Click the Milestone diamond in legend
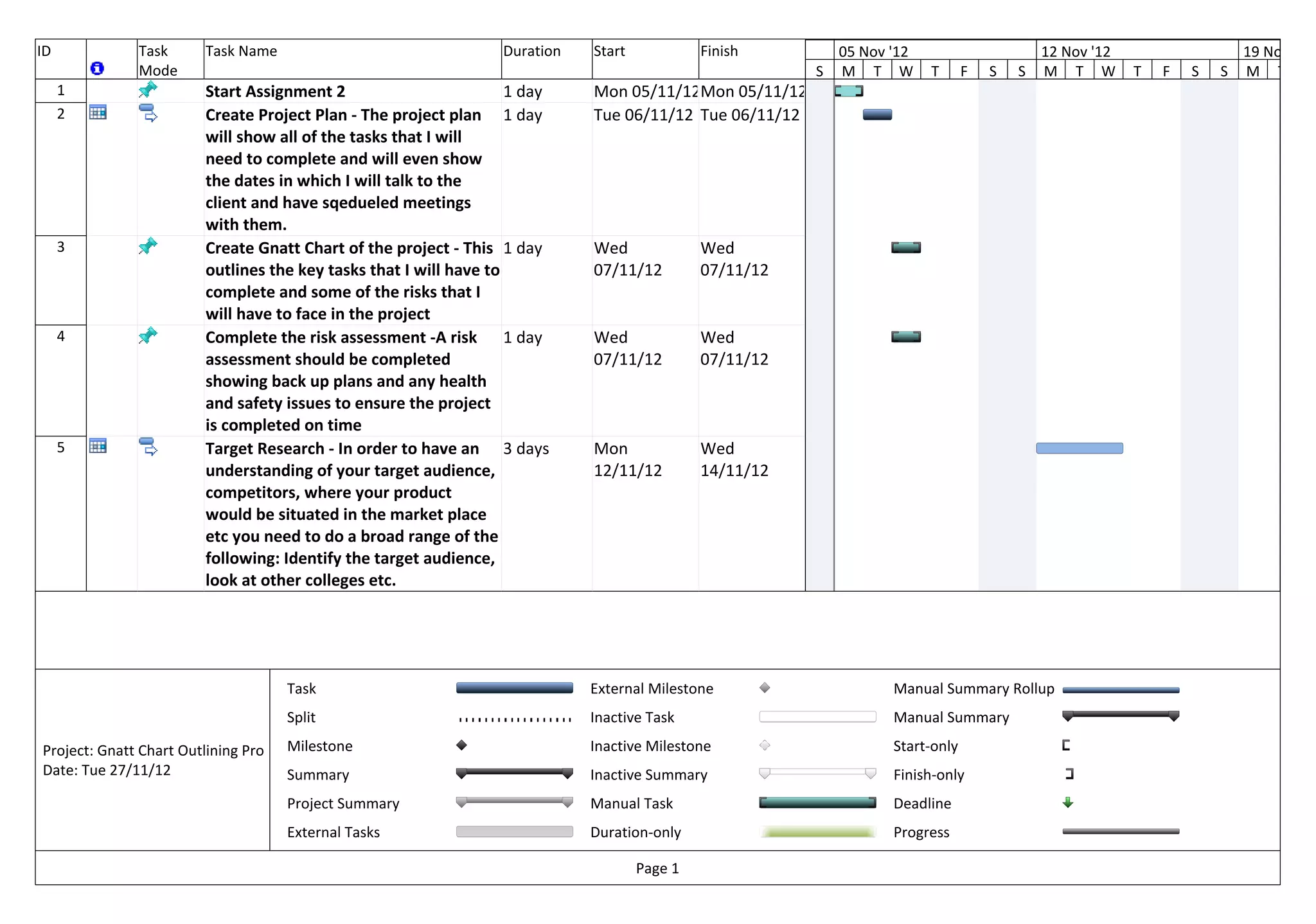Screen dimensions: 1316x924 point(461,745)
